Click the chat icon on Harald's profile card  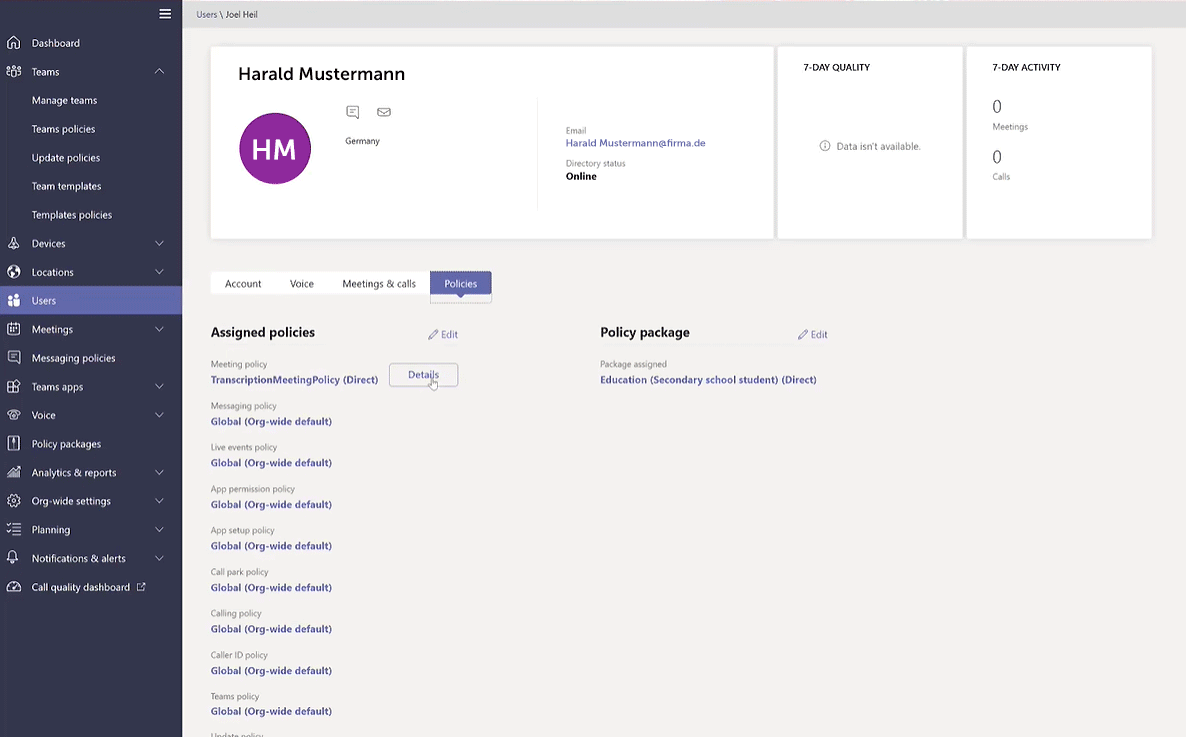(x=352, y=112)
